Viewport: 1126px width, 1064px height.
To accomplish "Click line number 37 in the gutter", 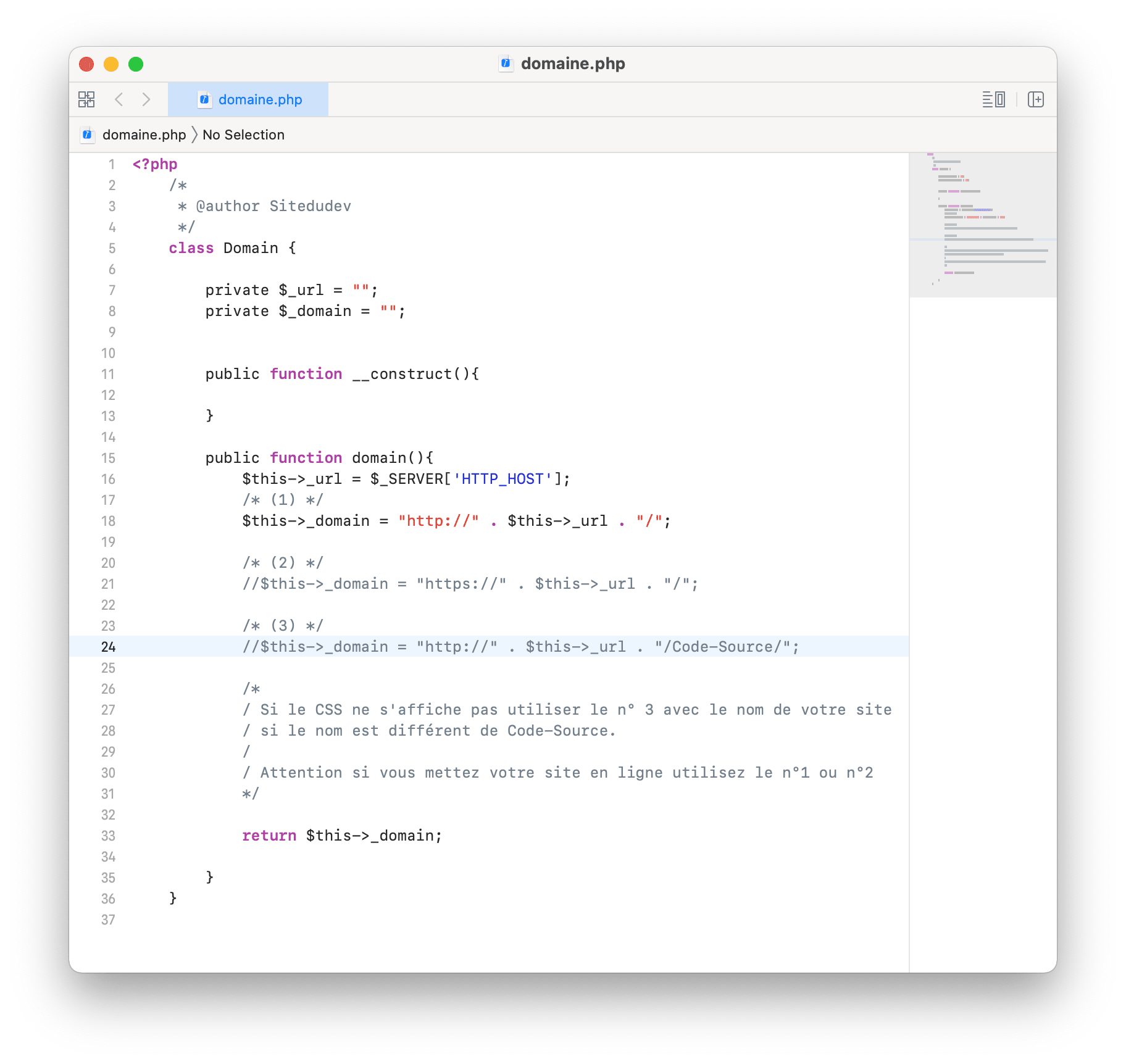I will click(109, 920).
